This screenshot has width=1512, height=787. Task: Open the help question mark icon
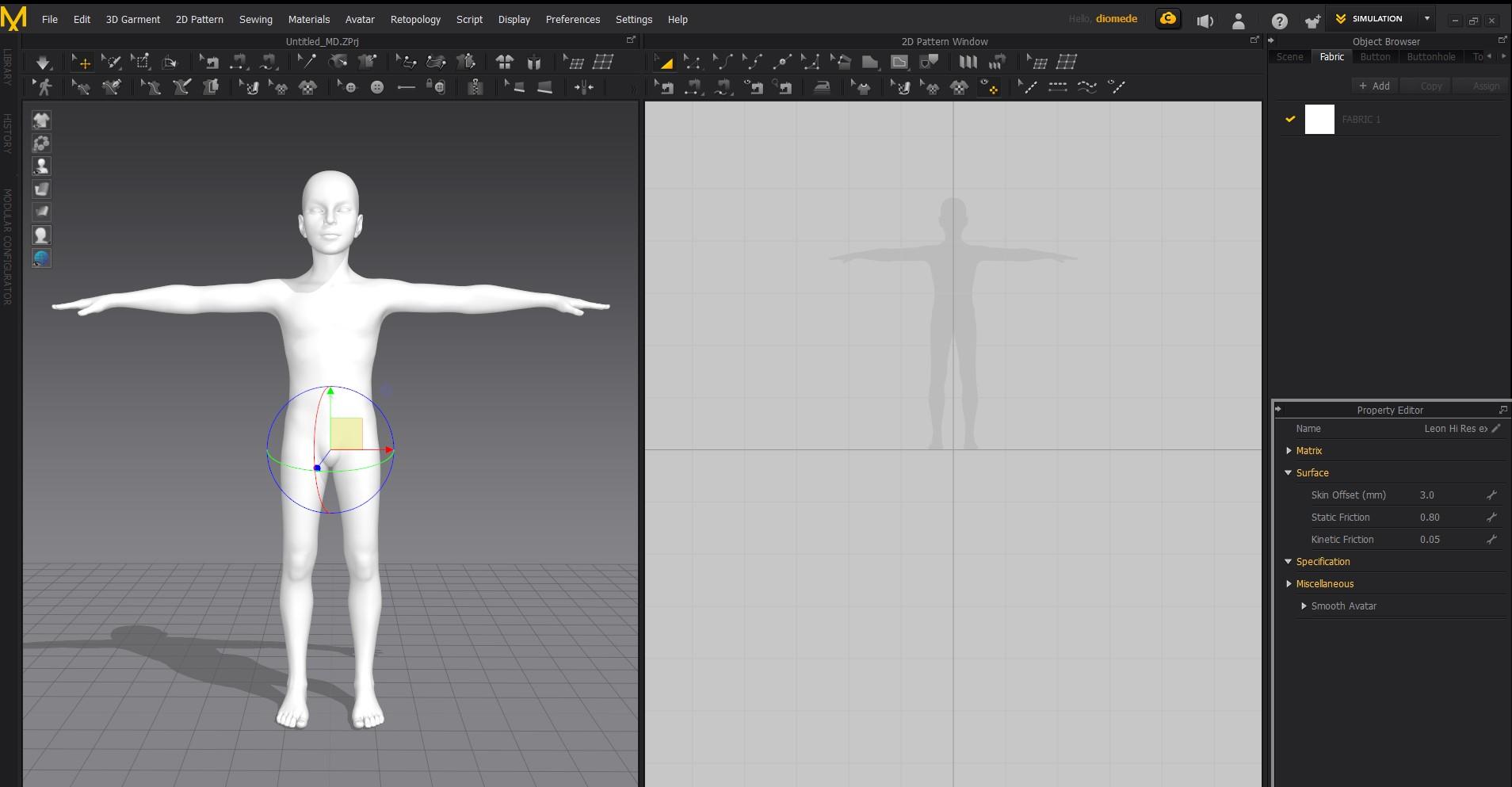(x=1279, y=21)
